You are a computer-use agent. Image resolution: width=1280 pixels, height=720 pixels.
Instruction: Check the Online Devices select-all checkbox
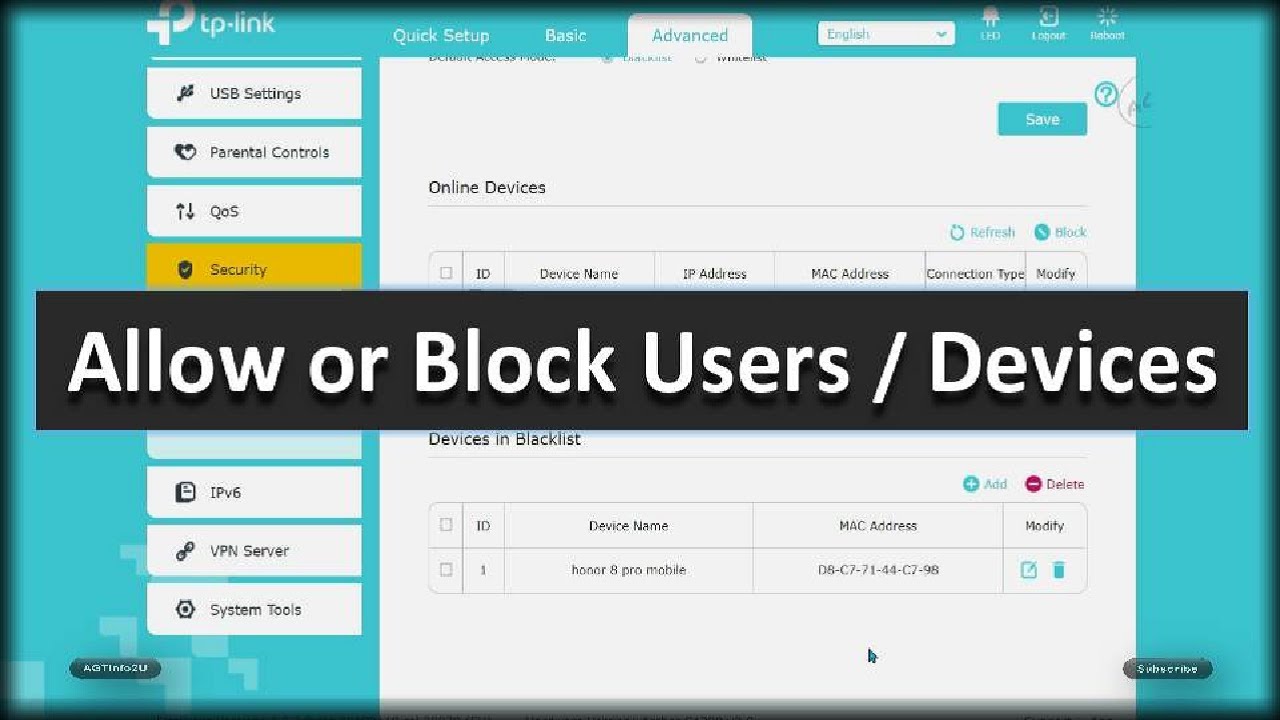click(446, 273)
